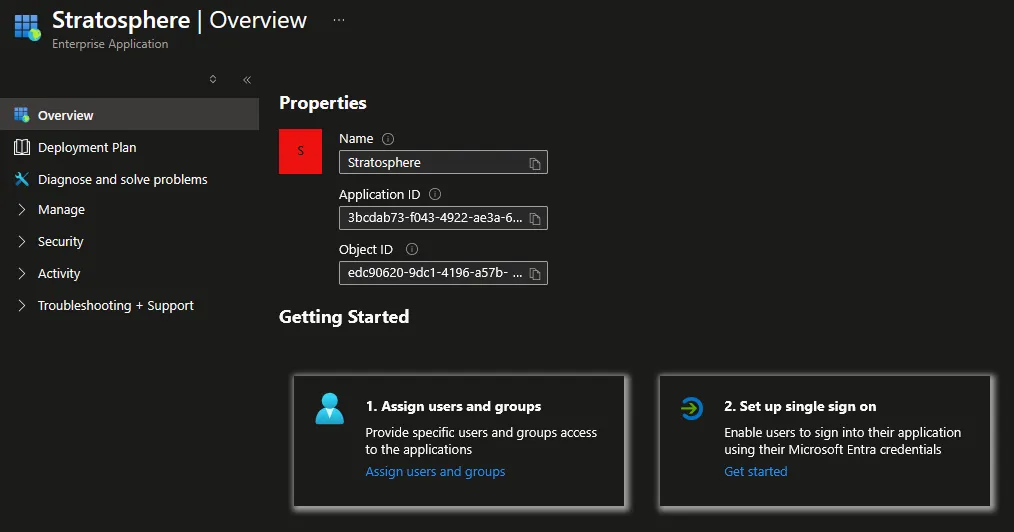This screenshot has width=1014, height=532.
Task: Click the '1. Assign users and groups' card title
Action: tap(453, 406)
